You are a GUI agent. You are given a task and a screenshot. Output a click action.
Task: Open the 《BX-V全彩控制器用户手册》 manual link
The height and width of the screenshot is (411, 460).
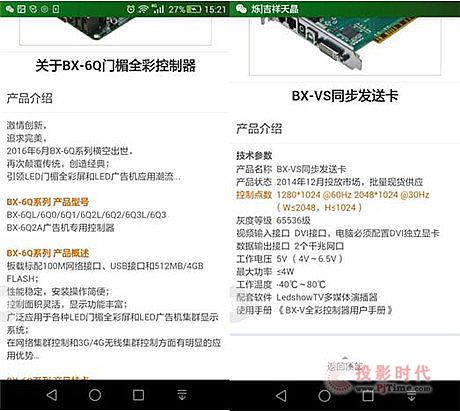(335, 310)
